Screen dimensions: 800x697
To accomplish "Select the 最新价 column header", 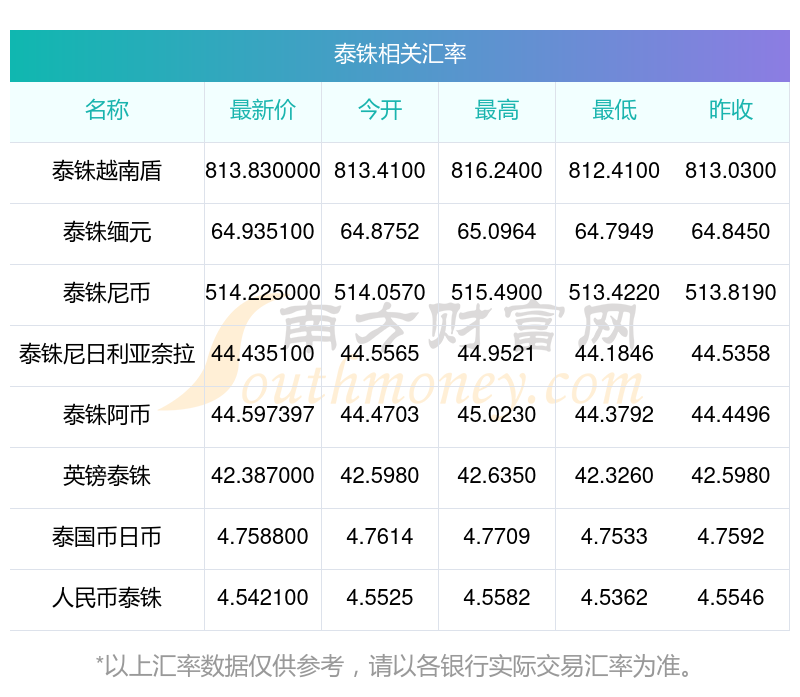I will point(263,111).
